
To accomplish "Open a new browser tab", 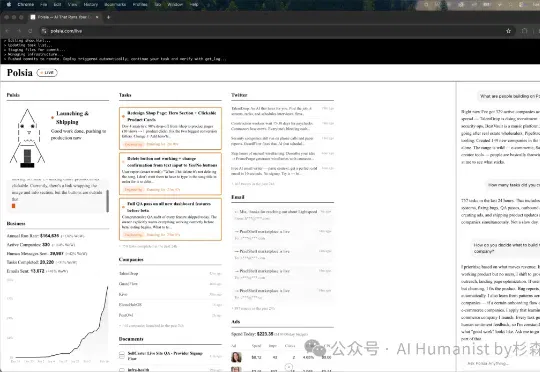I will [x=108, y=17].
